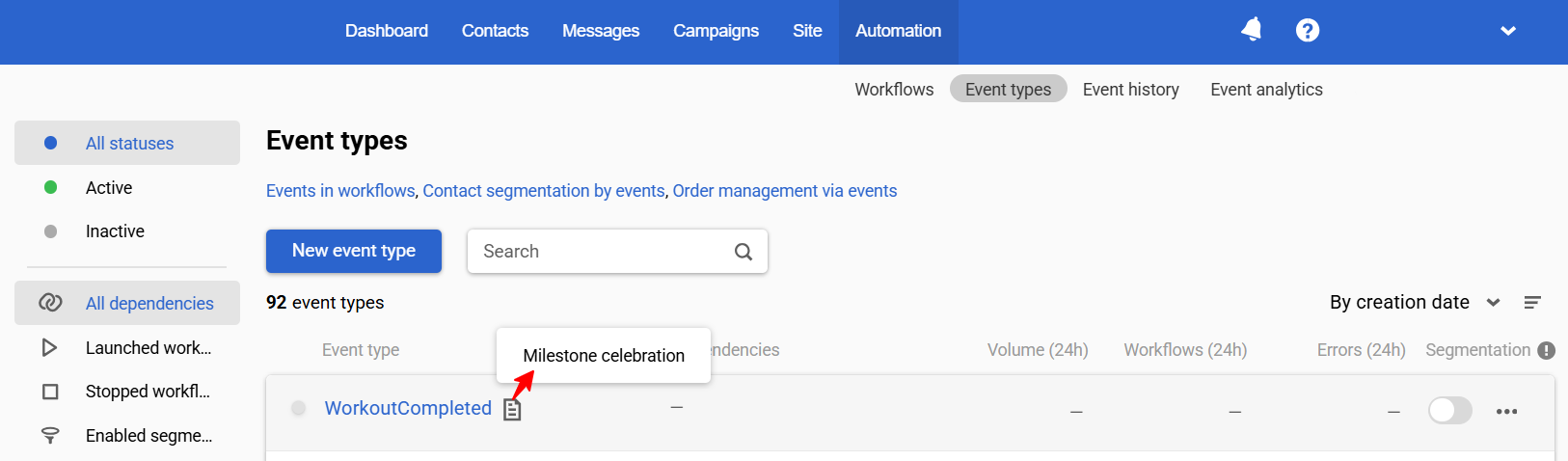This screenshot has width=1568, height=461.
Task: Click the Volume (24h) column header
Action: [1038, 350]
